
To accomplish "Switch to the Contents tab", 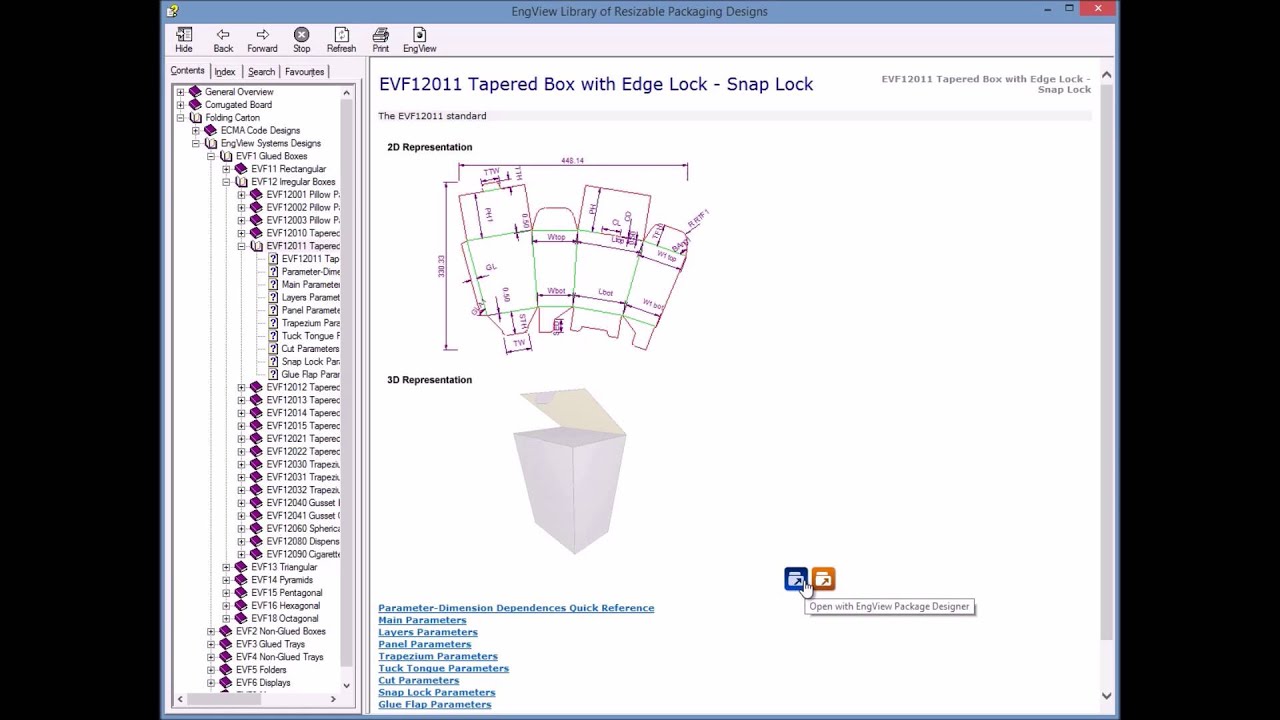I will [x=187, y=71].
